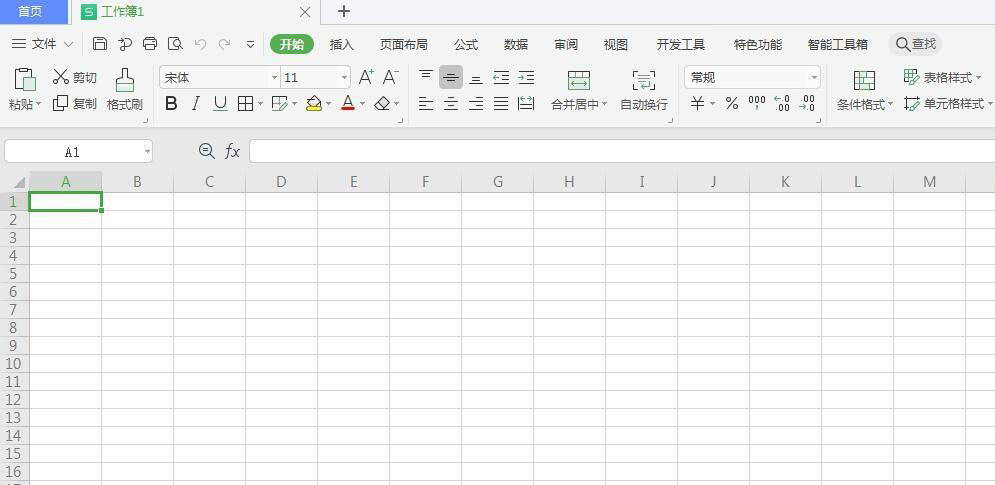Screen dimensions: 995x485
Task: Copy selection with the 复制 icon
Action: [60, 103]
